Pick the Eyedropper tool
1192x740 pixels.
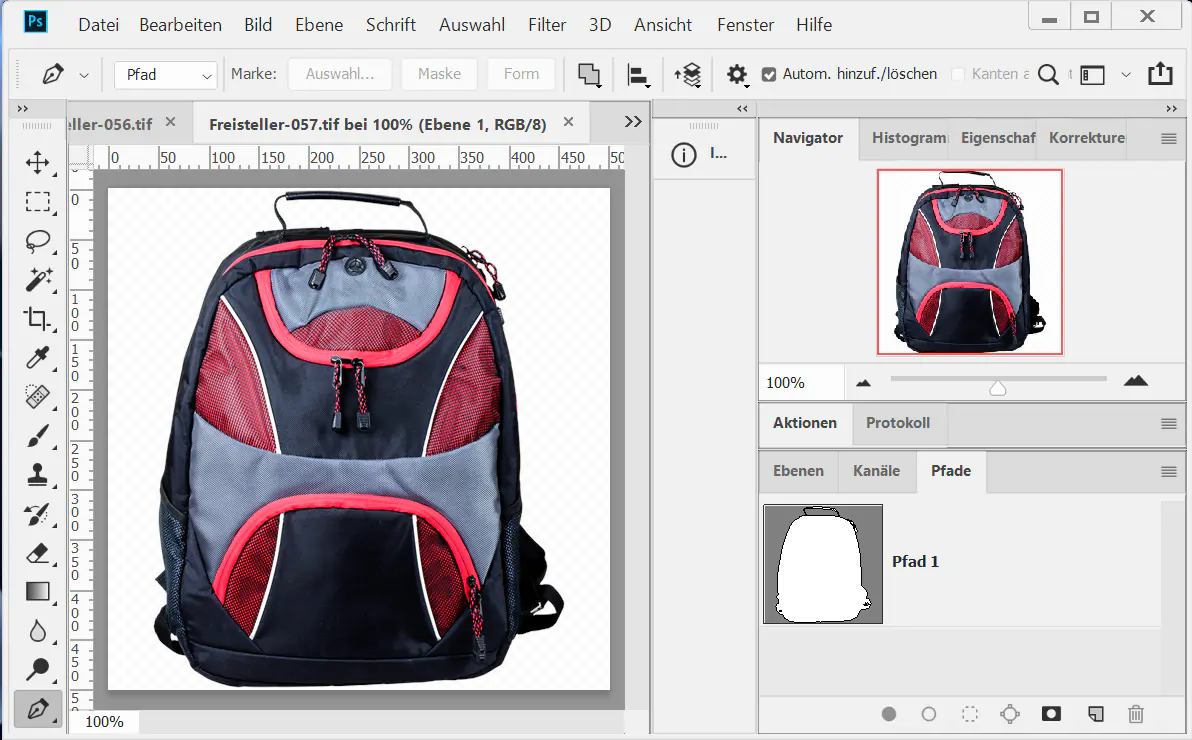click(x=38, y=358)
